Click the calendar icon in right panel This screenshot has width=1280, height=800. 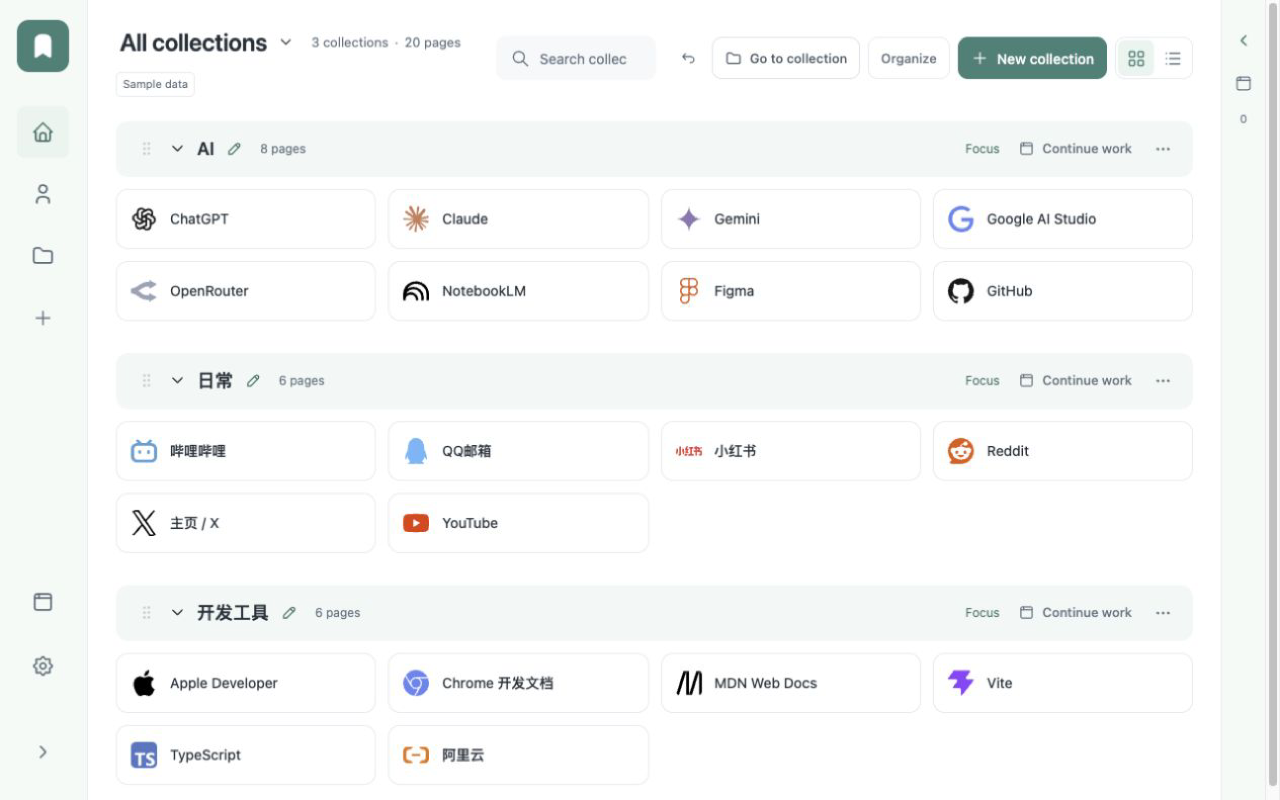(1243, 83)
